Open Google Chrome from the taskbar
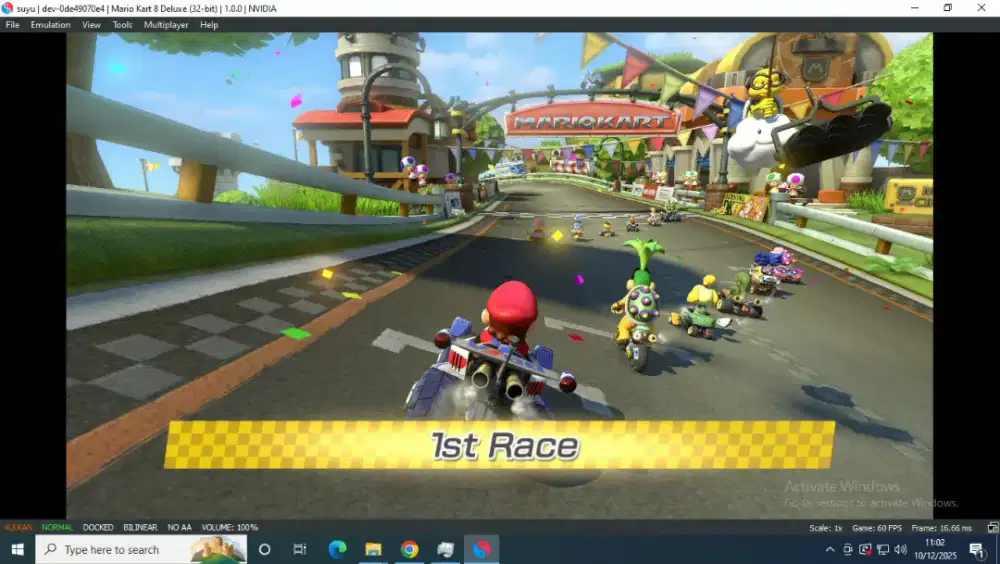 pyautogui.click(x=409, y=549)
